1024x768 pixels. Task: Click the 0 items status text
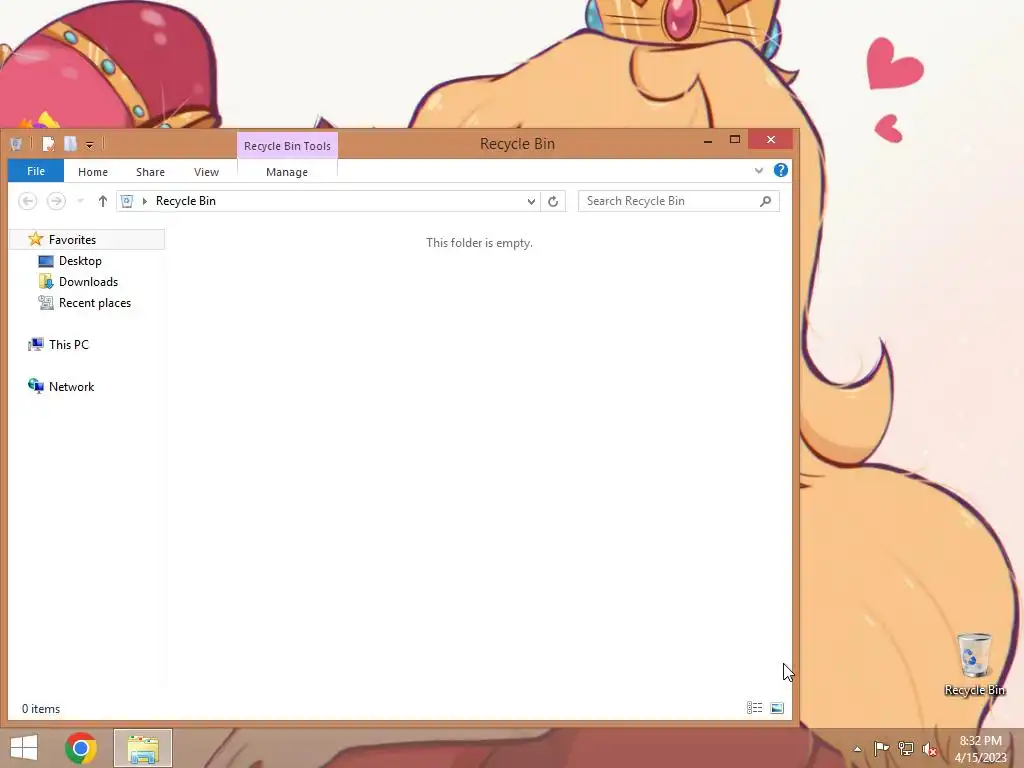pos(40,709)
